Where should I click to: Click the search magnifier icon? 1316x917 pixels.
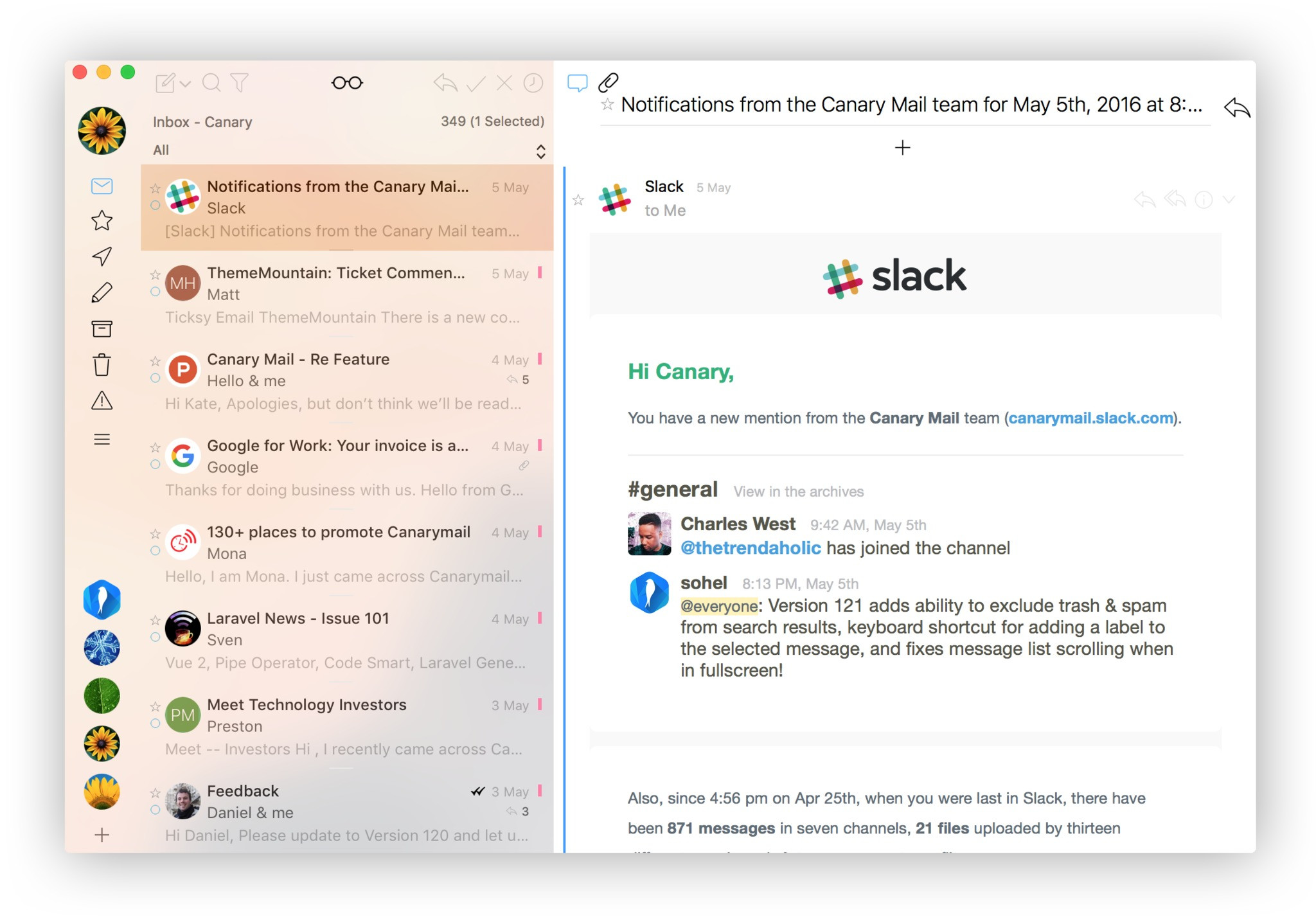coord(211,83)
